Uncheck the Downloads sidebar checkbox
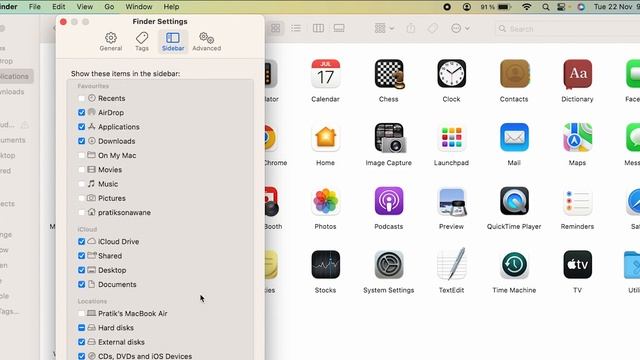 pyautogui.click(x=81, y=141)
